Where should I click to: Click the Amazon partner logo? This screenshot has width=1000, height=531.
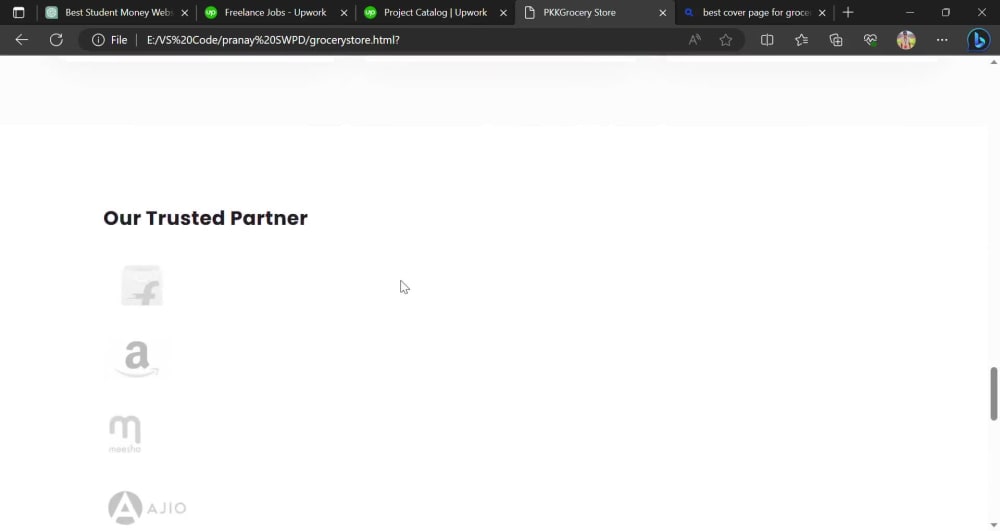[x=137, y=360]
